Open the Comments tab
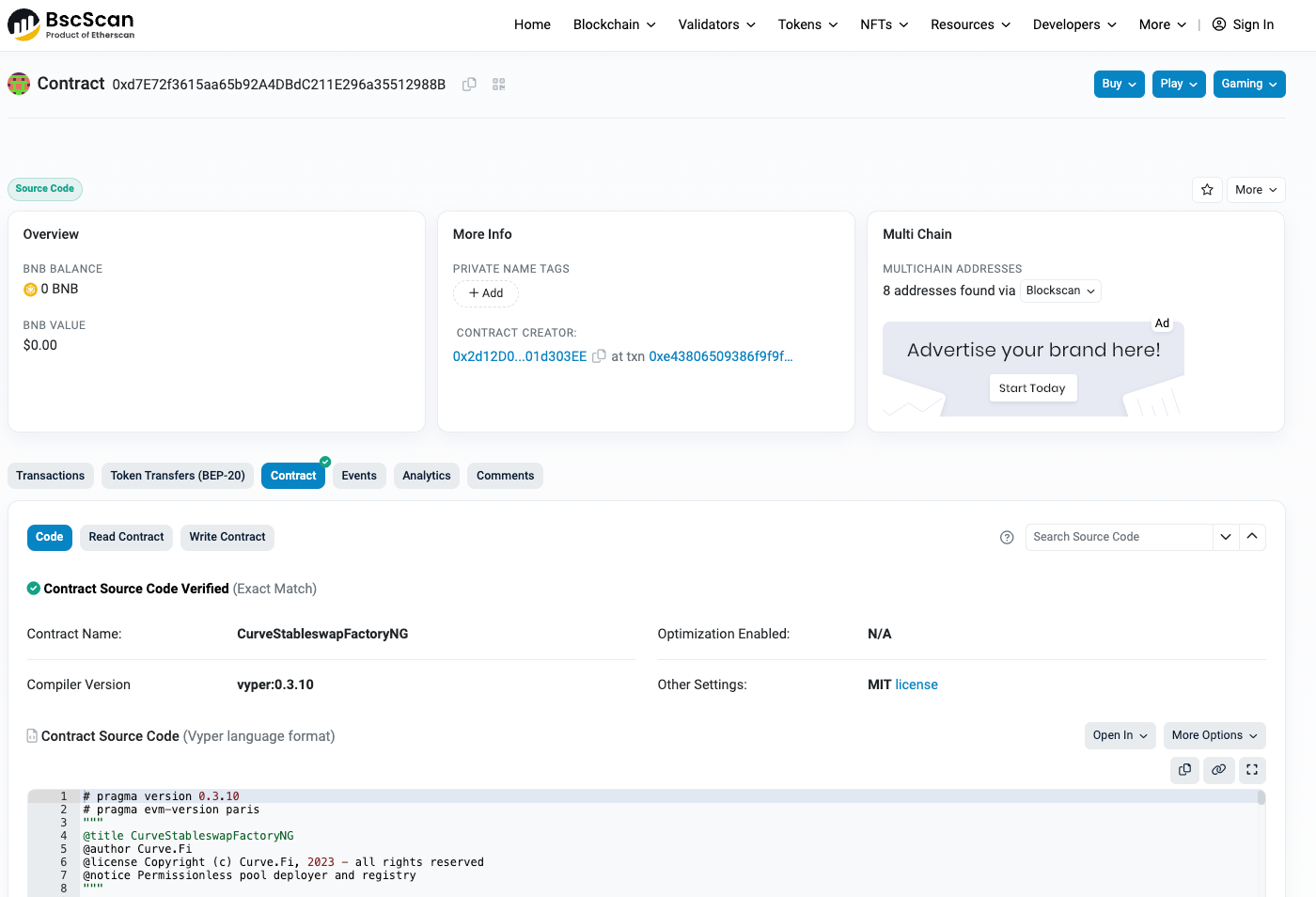The height and width of the screenshot is (897, 1316). [x=505, y=476]
